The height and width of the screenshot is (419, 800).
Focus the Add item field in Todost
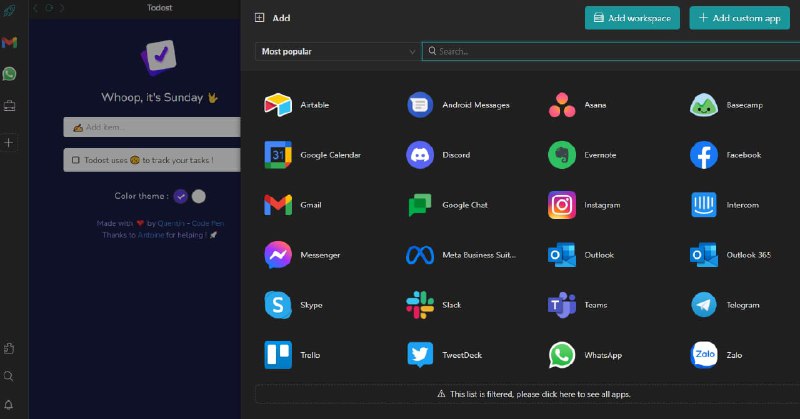152,127
